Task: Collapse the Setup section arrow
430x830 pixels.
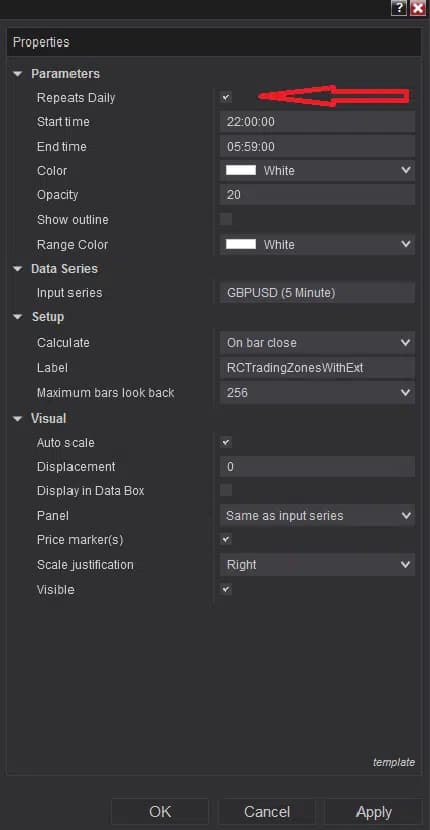Action: tap(19, 317)
